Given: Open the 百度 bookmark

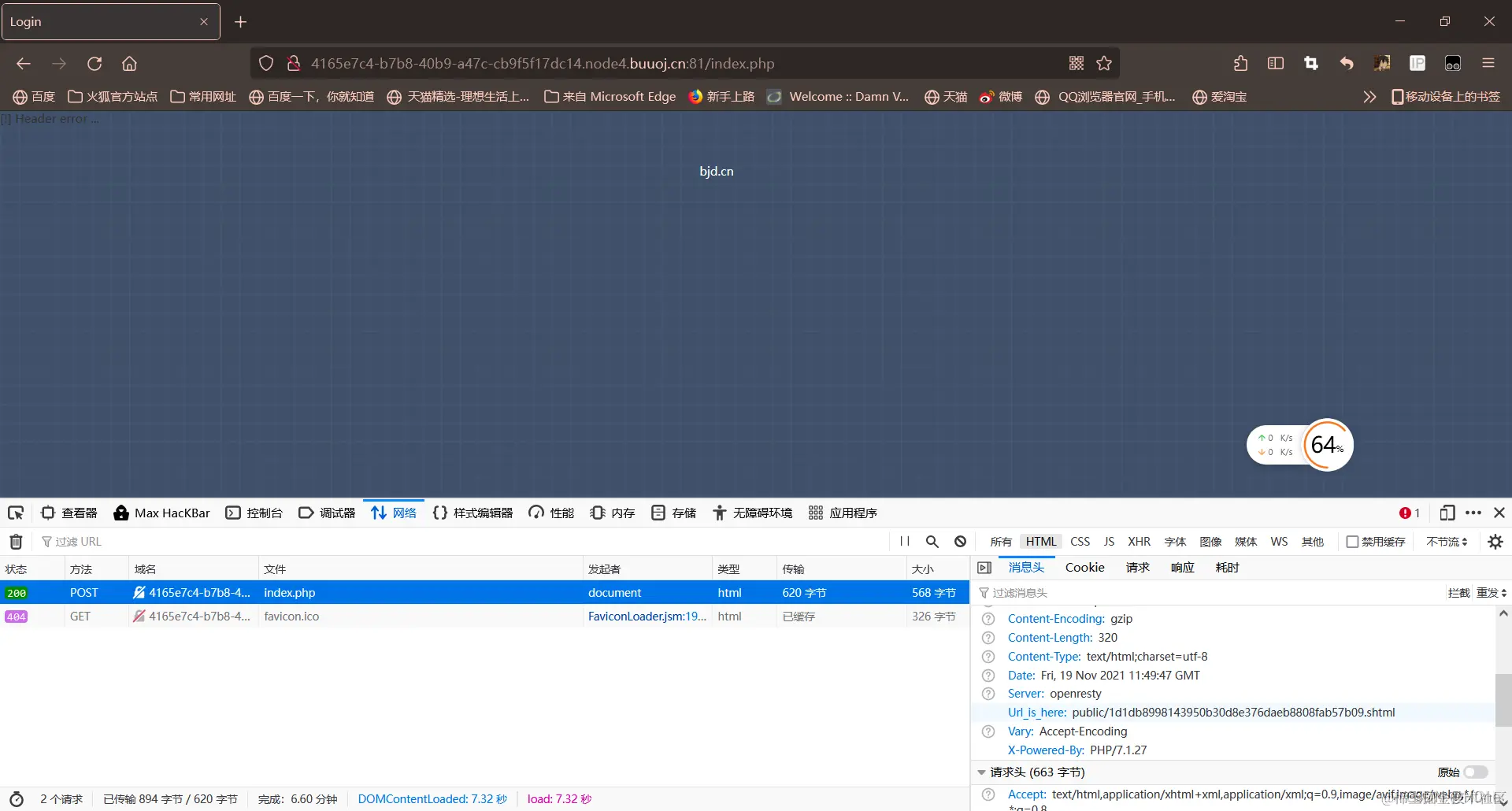Looking at the screenshot, I should tap(34, 97).
